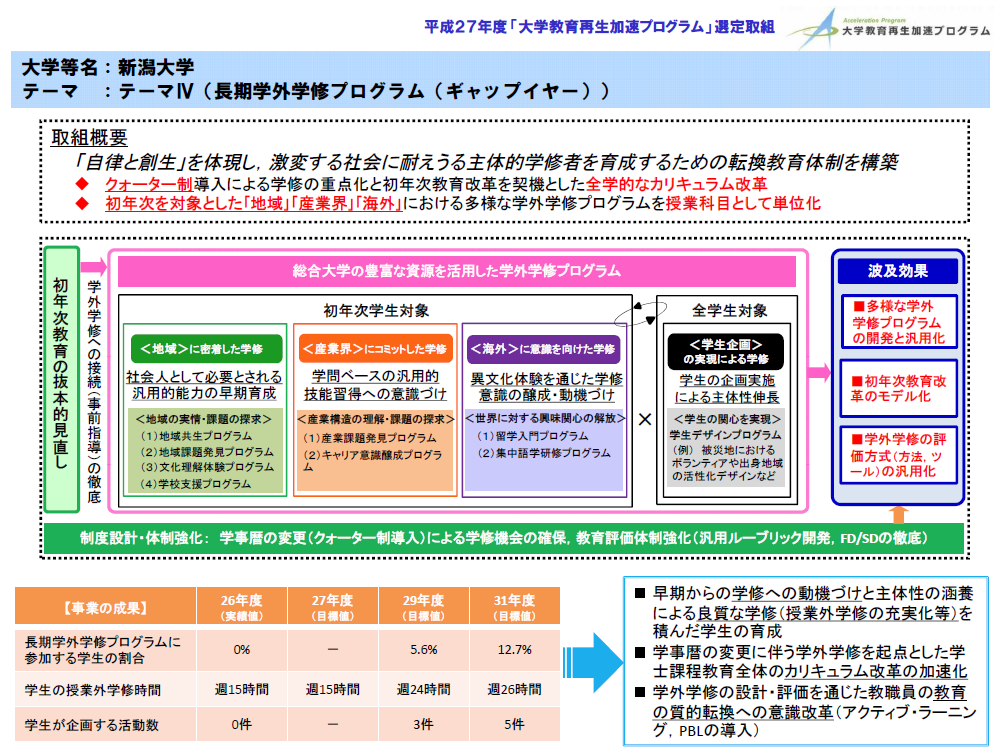
Task: Click column header 26年度(実績値)
Action: [242, 607]
